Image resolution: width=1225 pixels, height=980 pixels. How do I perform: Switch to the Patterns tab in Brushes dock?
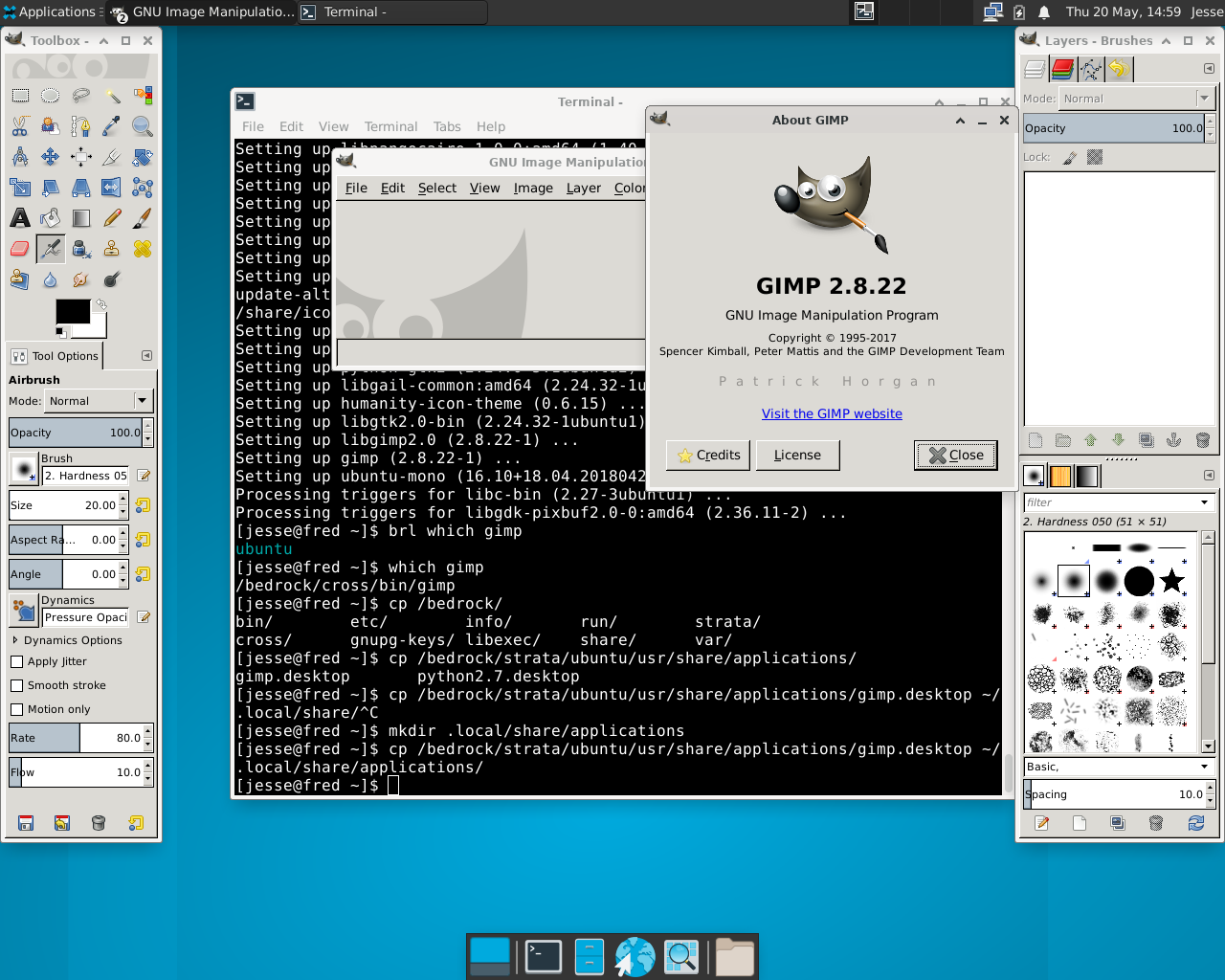point(1060,476)
